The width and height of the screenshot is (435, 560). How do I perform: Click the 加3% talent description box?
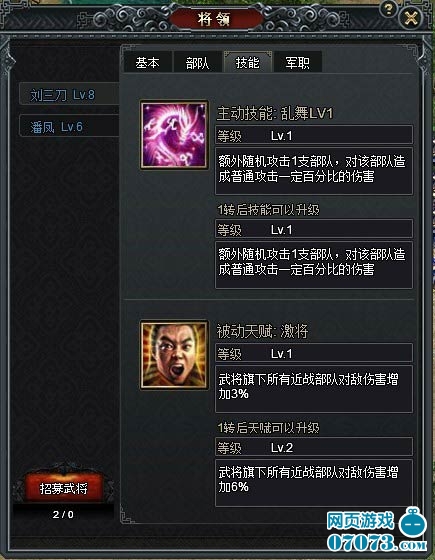314,389
